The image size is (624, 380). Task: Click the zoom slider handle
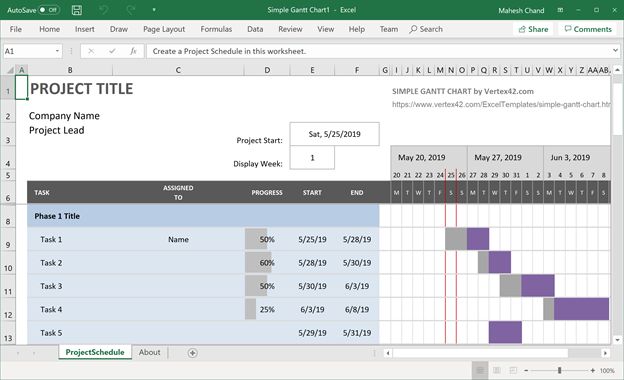coord(560,370)
